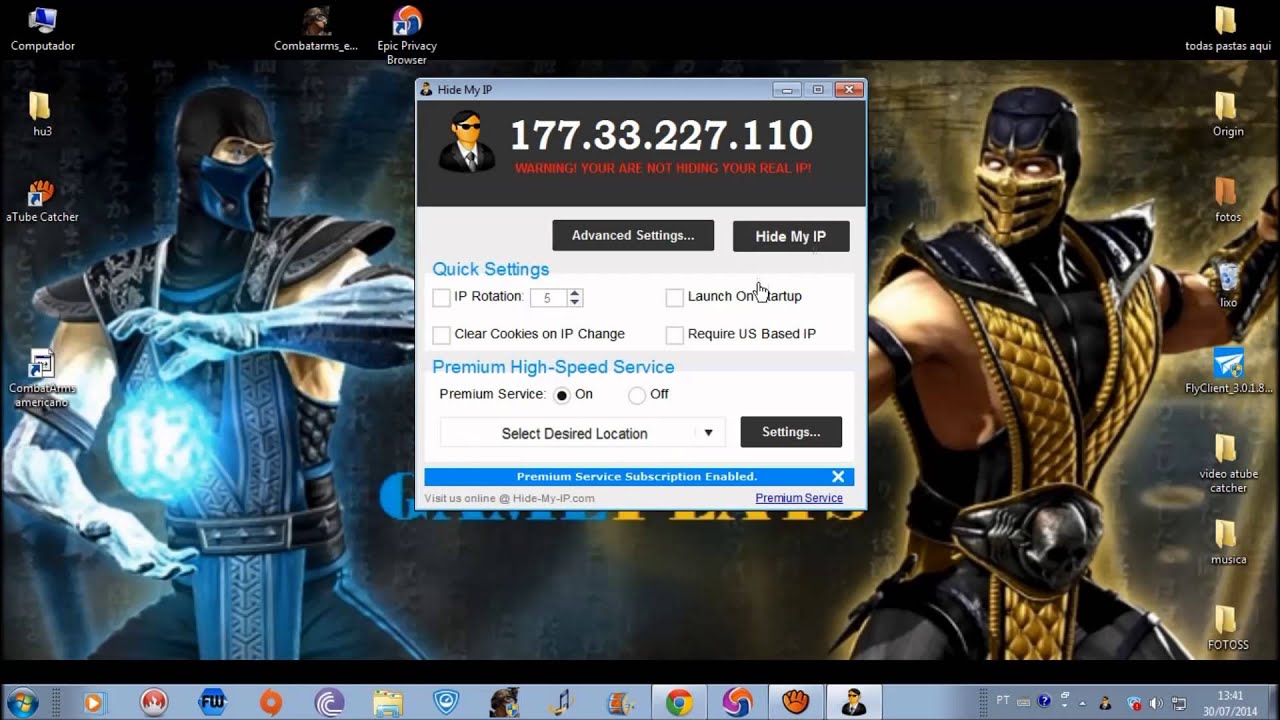Show hidden system tray icons arrow
The width and height of the screenshot is (1280, 720).
click(x=1082, y=703)
